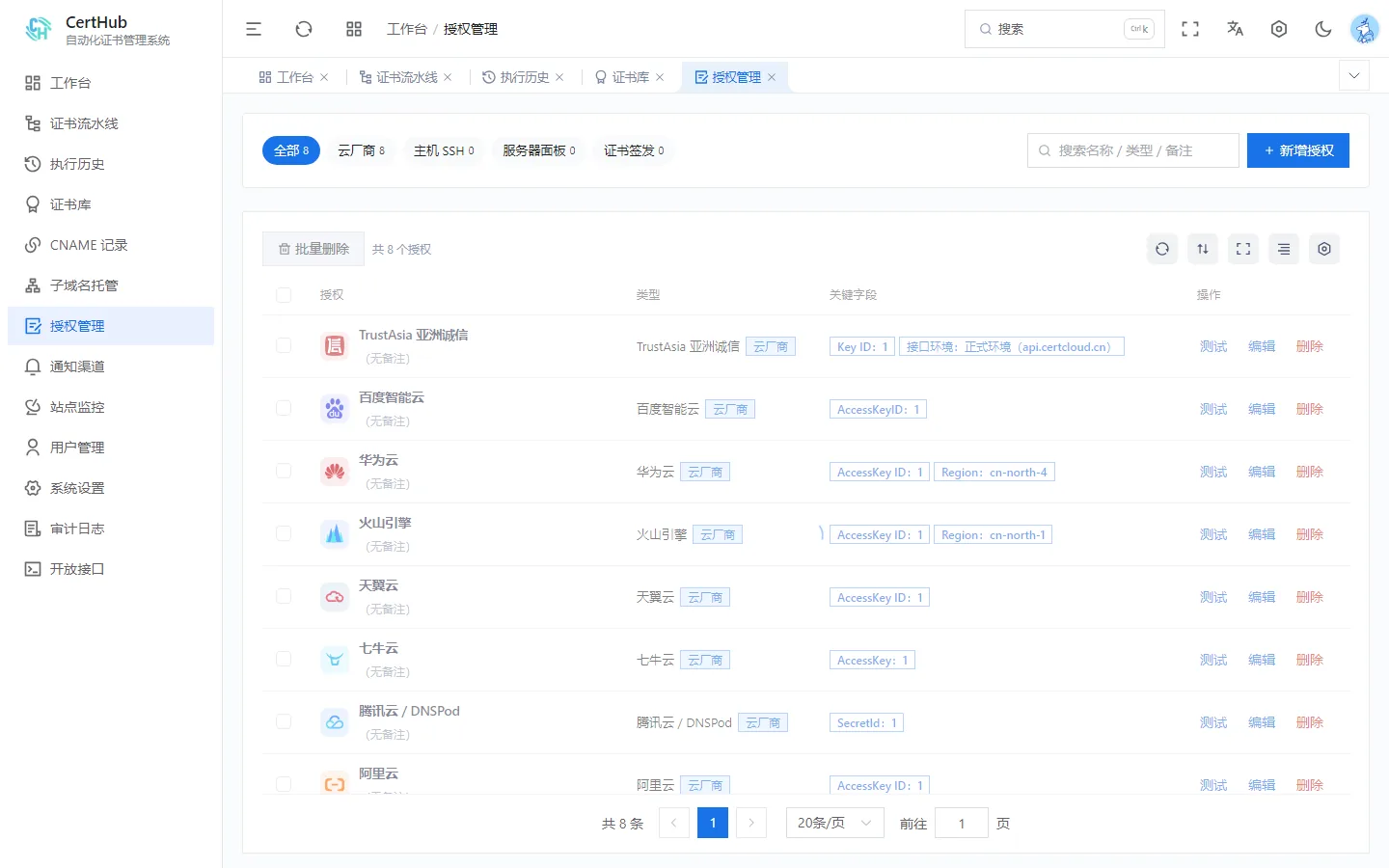Edit the 华为云 authorization
The image size is (1389, 868).
point(1262,472)
